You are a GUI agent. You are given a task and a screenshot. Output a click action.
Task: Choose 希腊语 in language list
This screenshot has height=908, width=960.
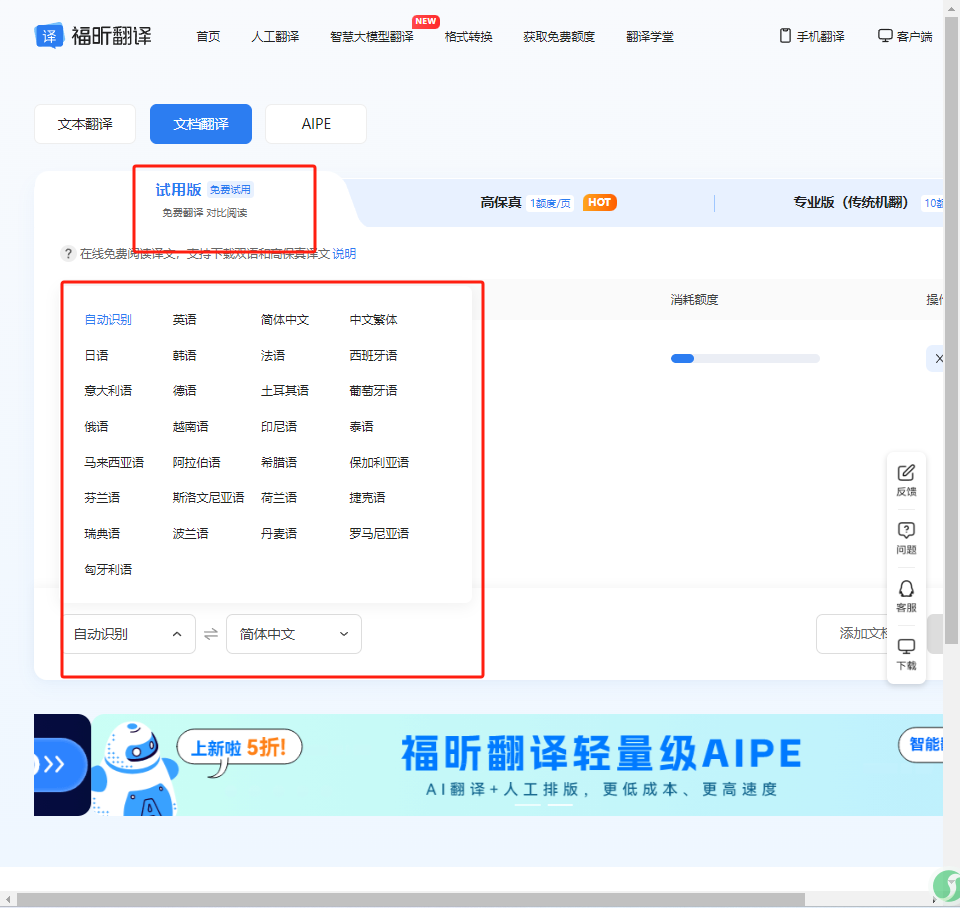[x=279, y=462]
